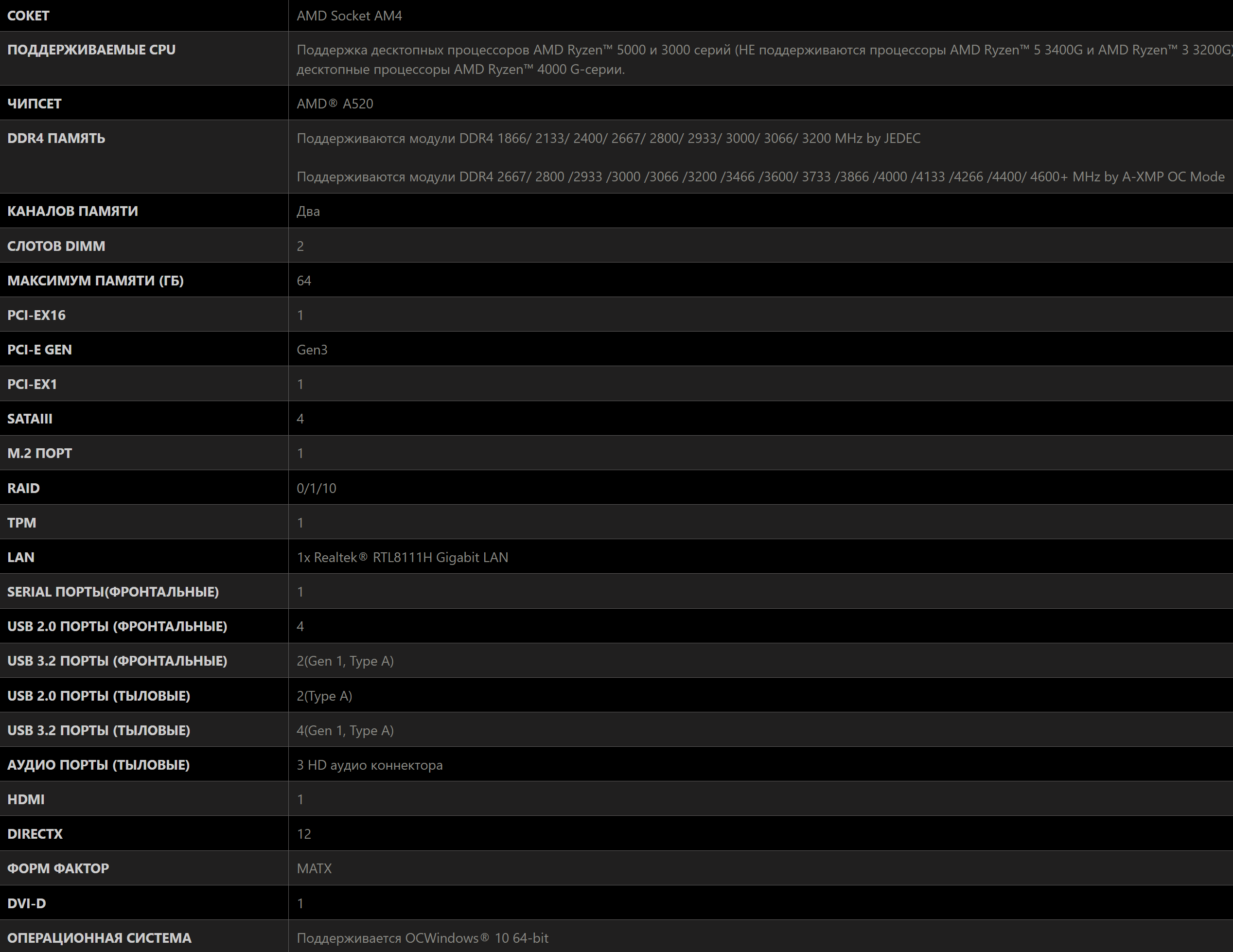Click the SATAIII row label
The width and height of the screenshot is (1233, 952).
coord(29,419)
